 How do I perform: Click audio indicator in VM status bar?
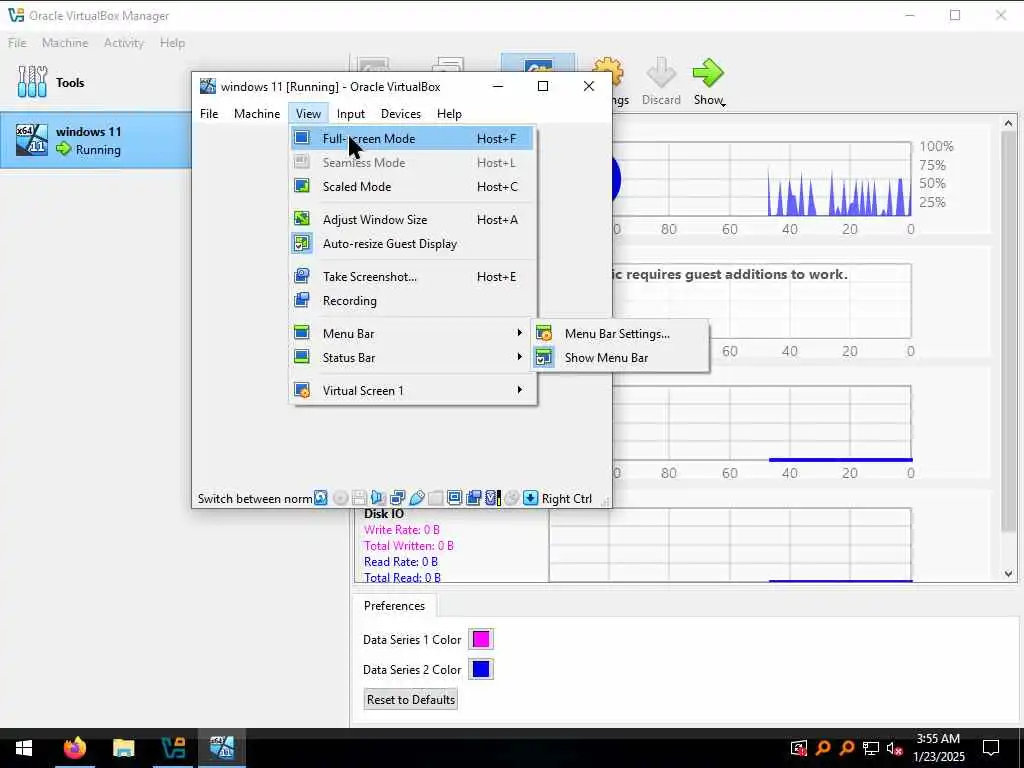(378, 498)
